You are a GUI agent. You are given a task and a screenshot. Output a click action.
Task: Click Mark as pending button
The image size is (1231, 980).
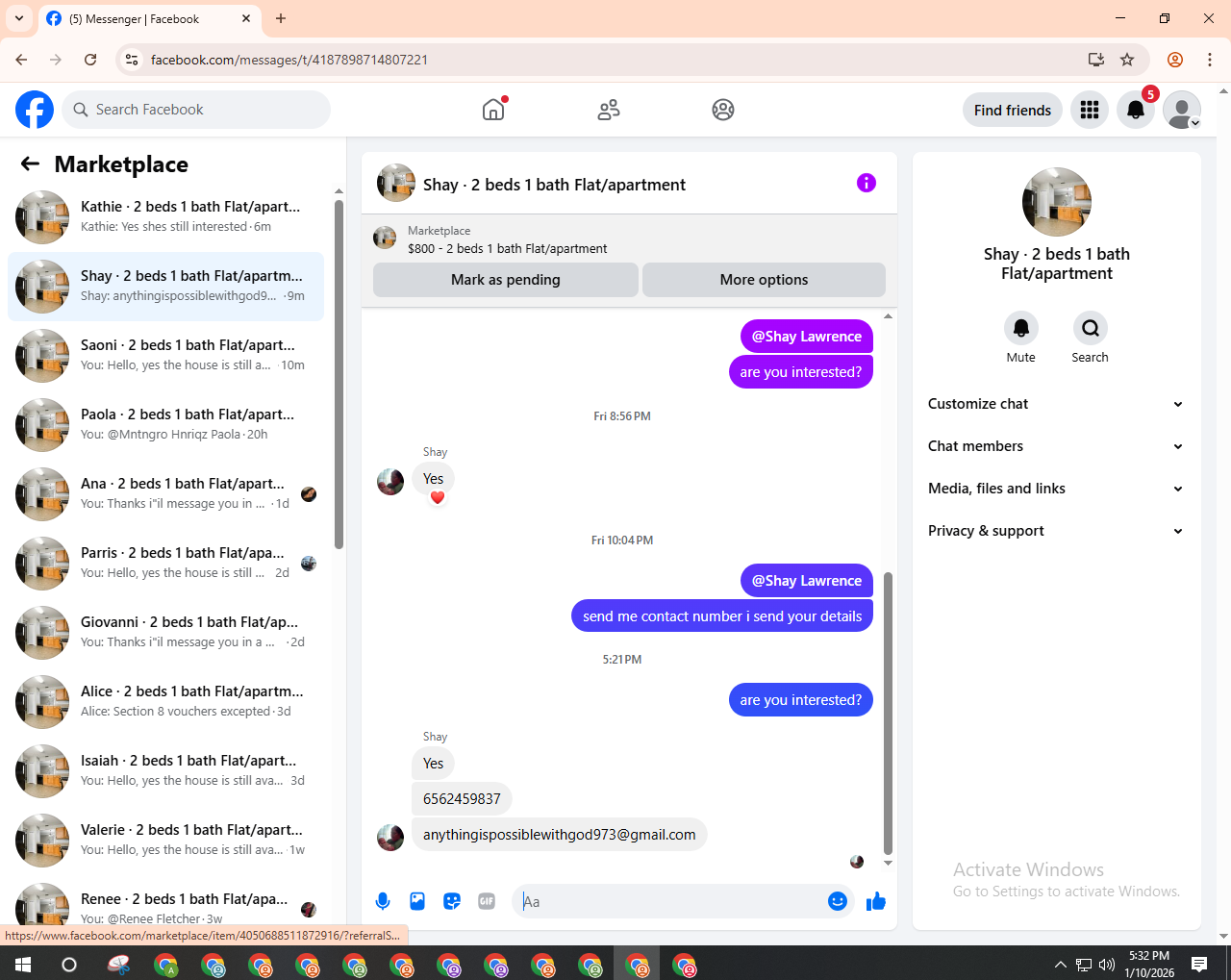click(506, 280)
